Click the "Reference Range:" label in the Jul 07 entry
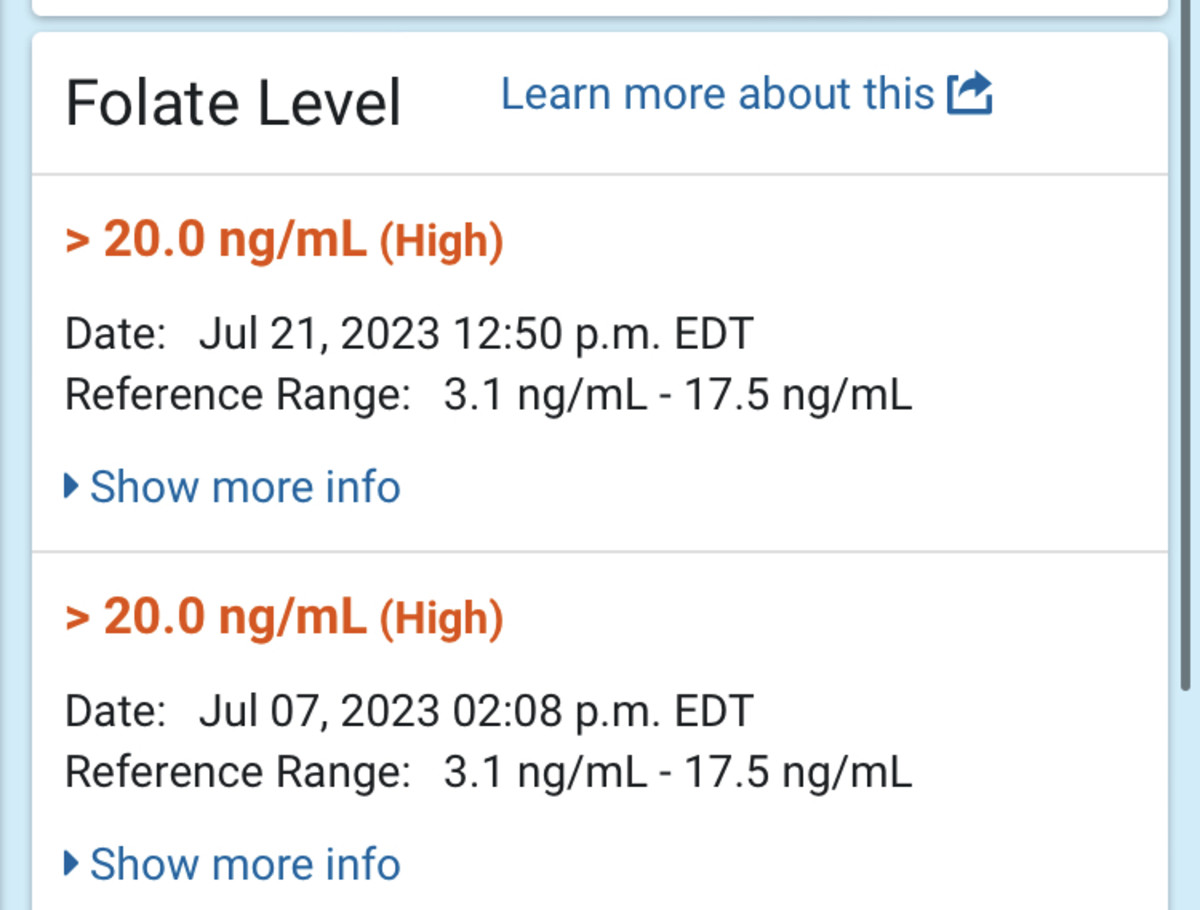Image resolution: width=1200 pixels, height=910 pixels. pyautogui.click(x=238, y=773)
